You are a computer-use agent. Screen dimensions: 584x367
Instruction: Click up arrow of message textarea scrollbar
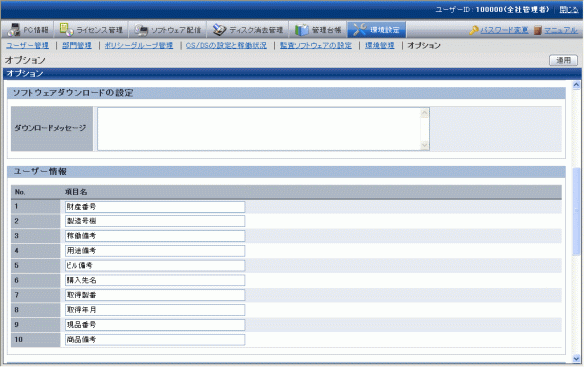click(x=424, y=113)
